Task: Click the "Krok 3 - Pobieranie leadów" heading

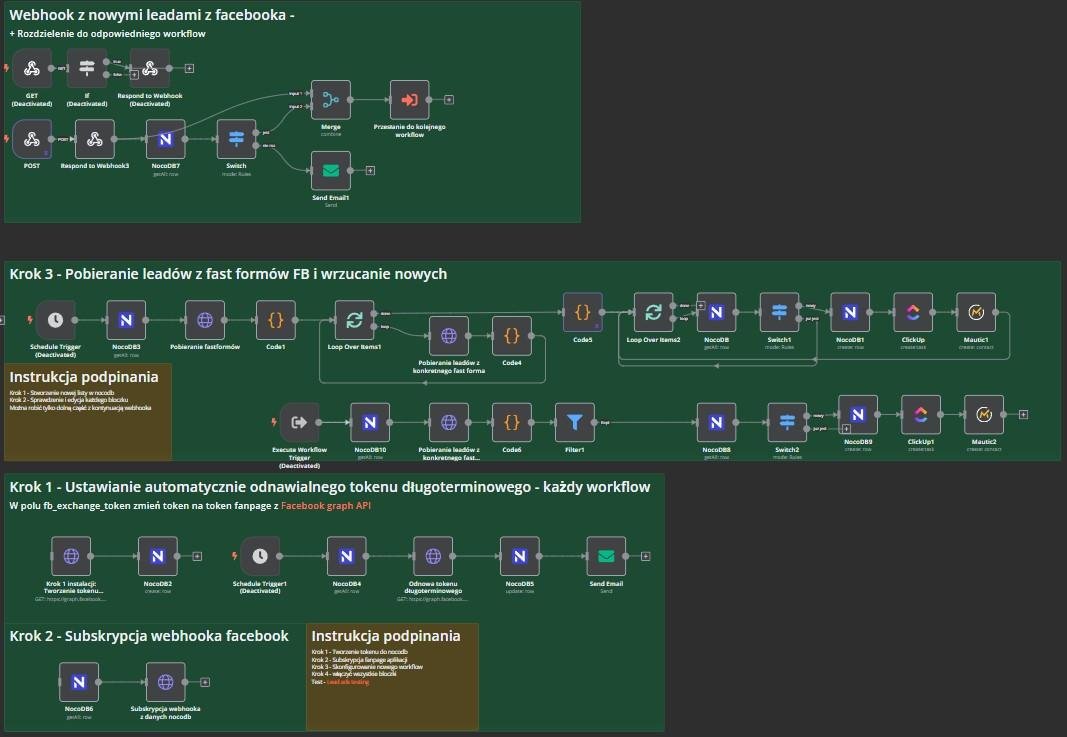Action: click(228, 274)
